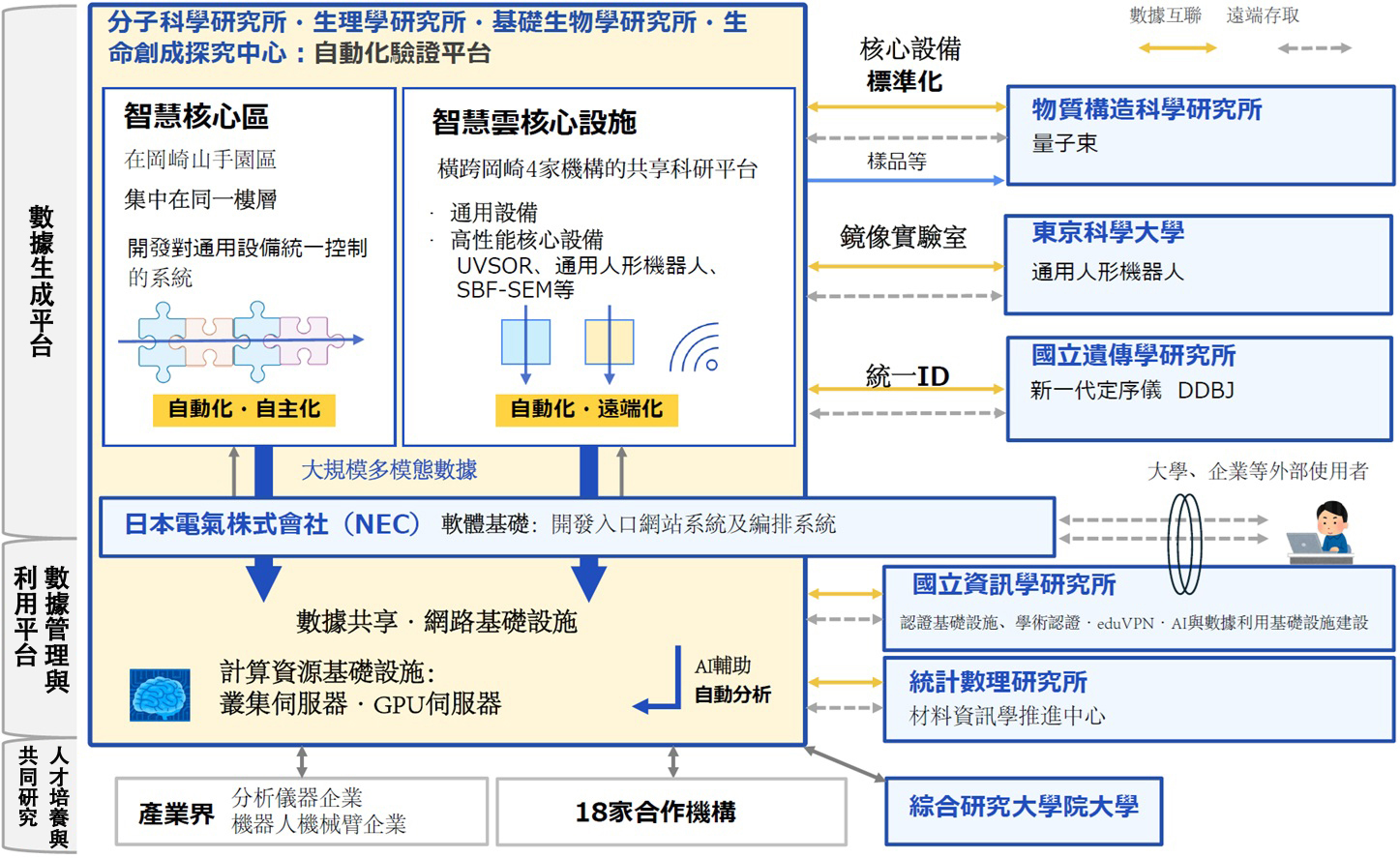Click the 自動化・自主化 yellow label

point(244,409)
